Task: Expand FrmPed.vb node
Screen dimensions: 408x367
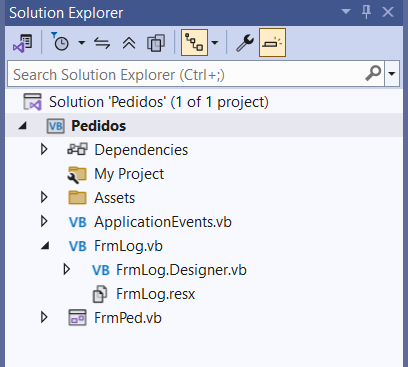Action: click(44, 318)
